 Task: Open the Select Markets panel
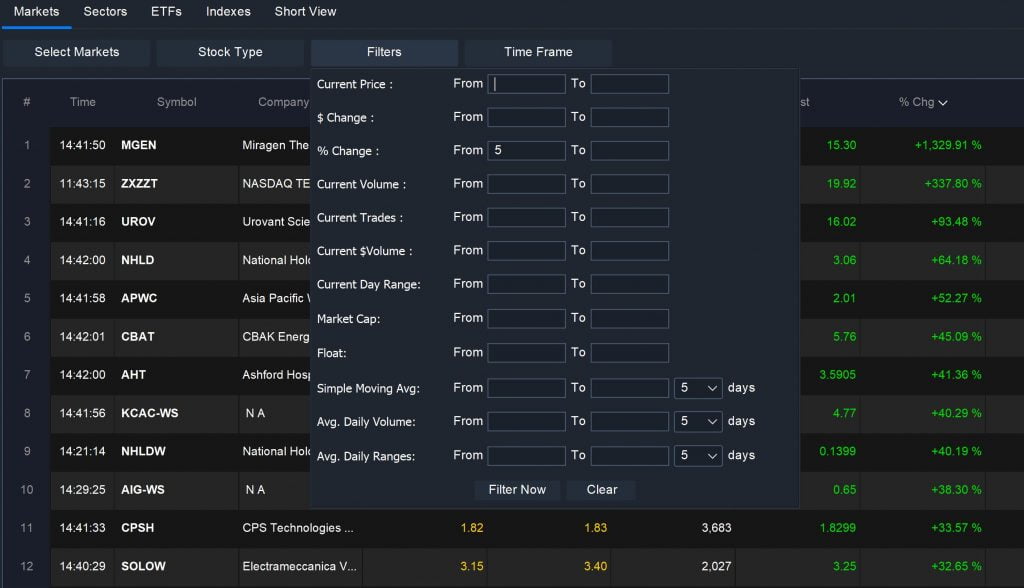tap(76, 52)
